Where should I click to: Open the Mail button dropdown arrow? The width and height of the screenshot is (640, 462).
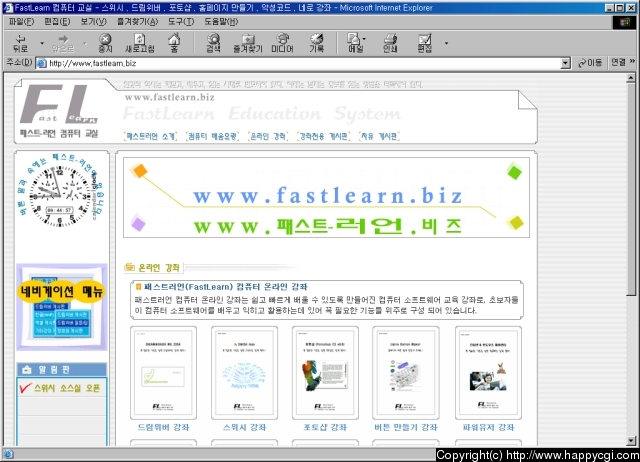click(x=364, y=39)
